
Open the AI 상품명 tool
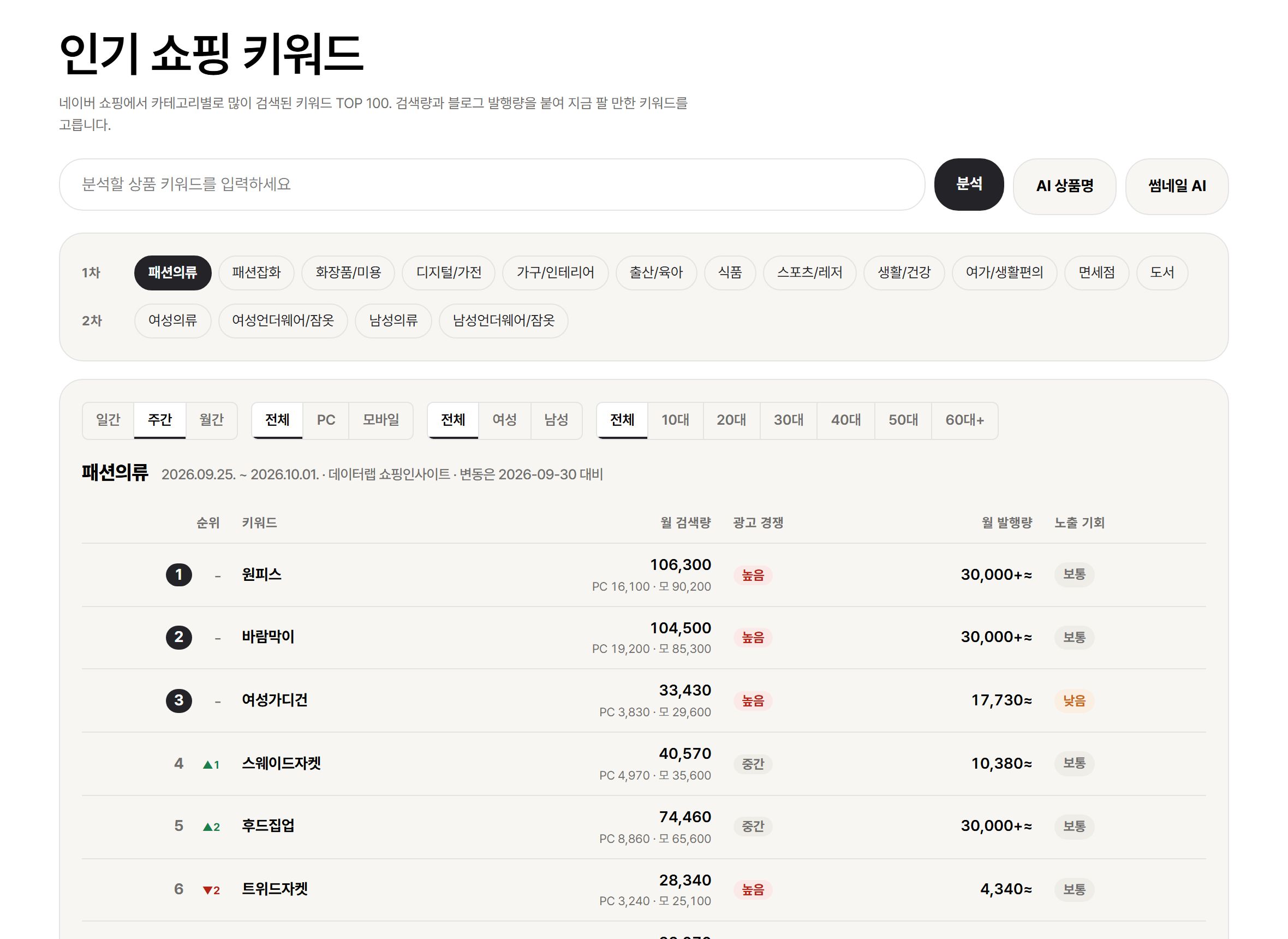1064,186
